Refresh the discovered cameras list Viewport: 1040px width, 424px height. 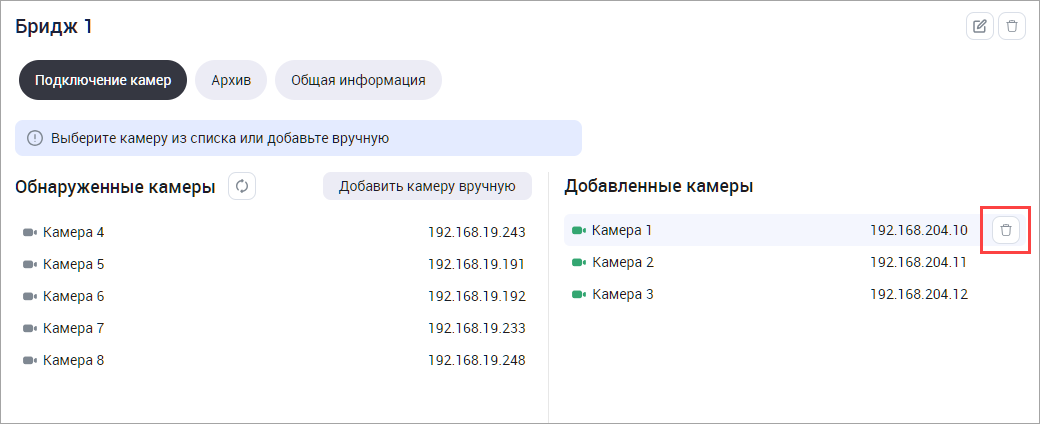[x=241, y=186]
